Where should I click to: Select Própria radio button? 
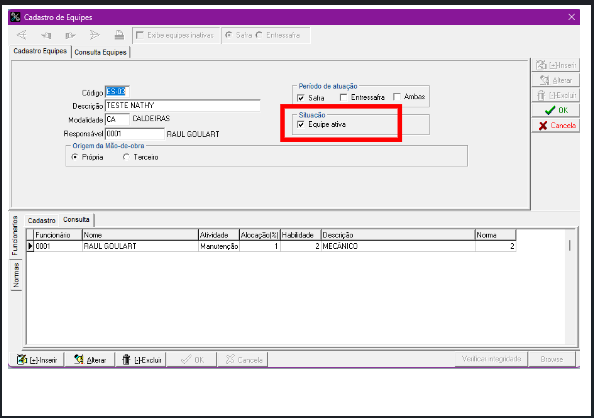(75, 157)
